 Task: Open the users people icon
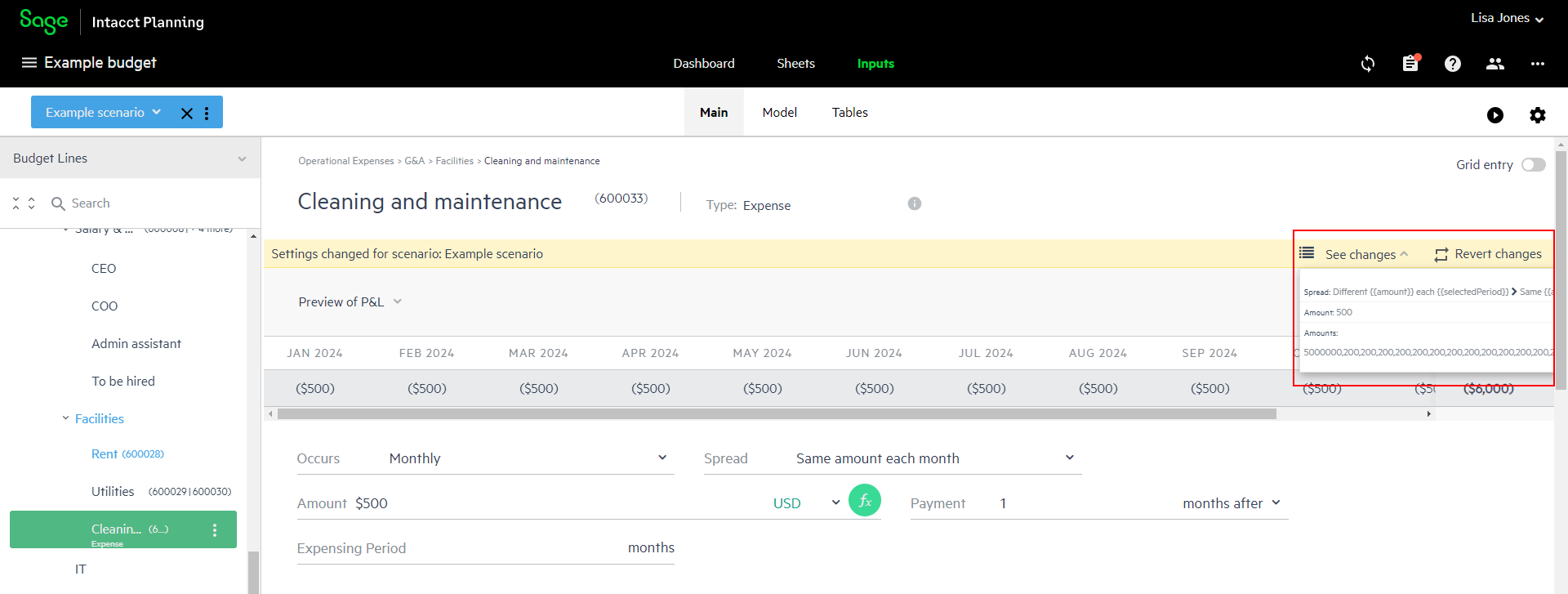tap(1495, 64)
